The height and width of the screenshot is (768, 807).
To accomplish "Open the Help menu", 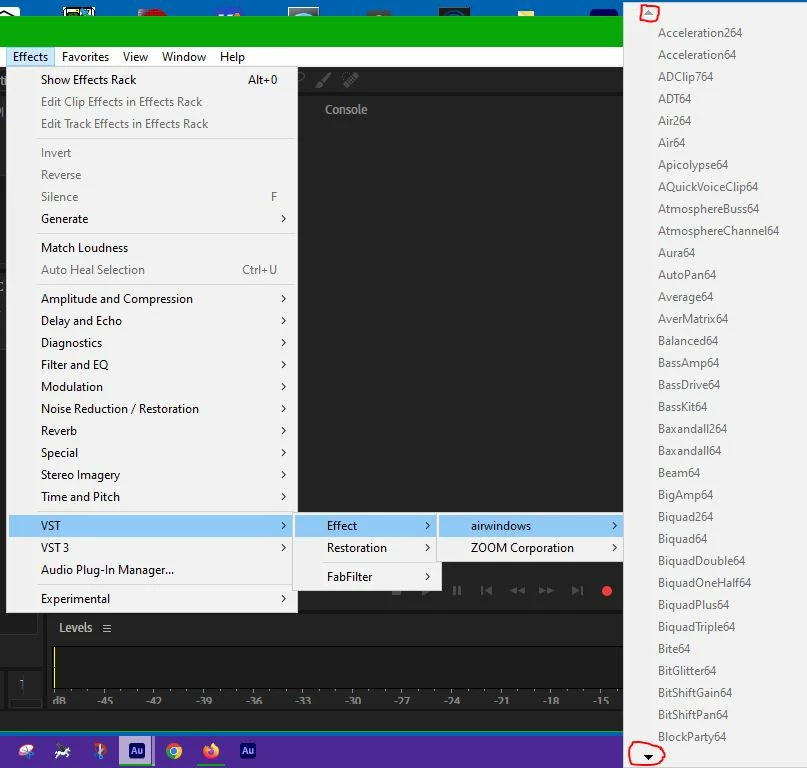I will [x=232, y=57].
